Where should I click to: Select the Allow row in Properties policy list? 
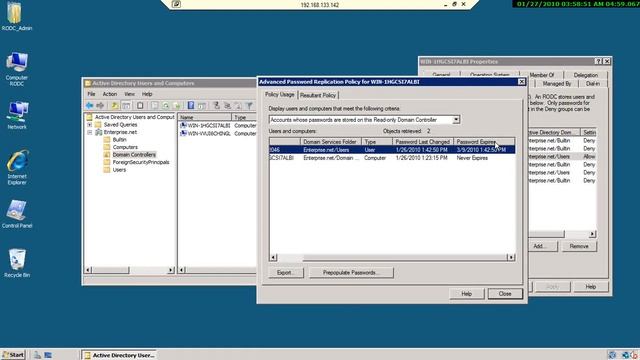pyautogui.click(x=562, y=157)
